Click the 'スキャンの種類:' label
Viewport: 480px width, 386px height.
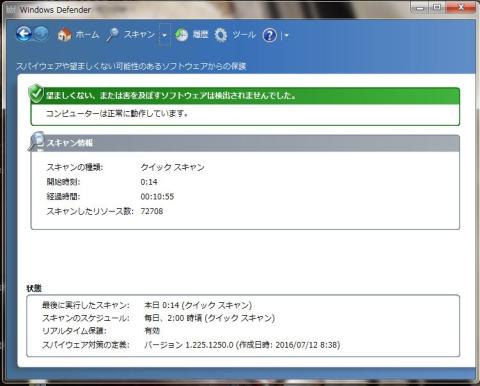[75, 167]
